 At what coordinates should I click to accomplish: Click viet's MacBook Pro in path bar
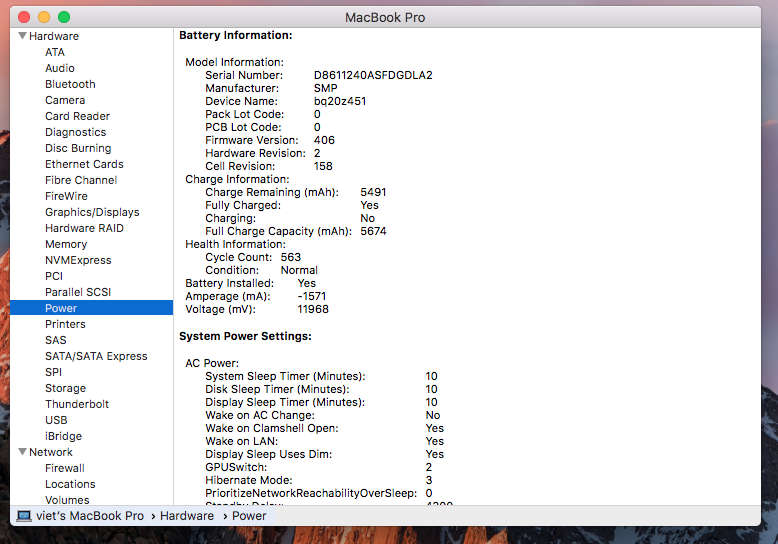point(90,516)
